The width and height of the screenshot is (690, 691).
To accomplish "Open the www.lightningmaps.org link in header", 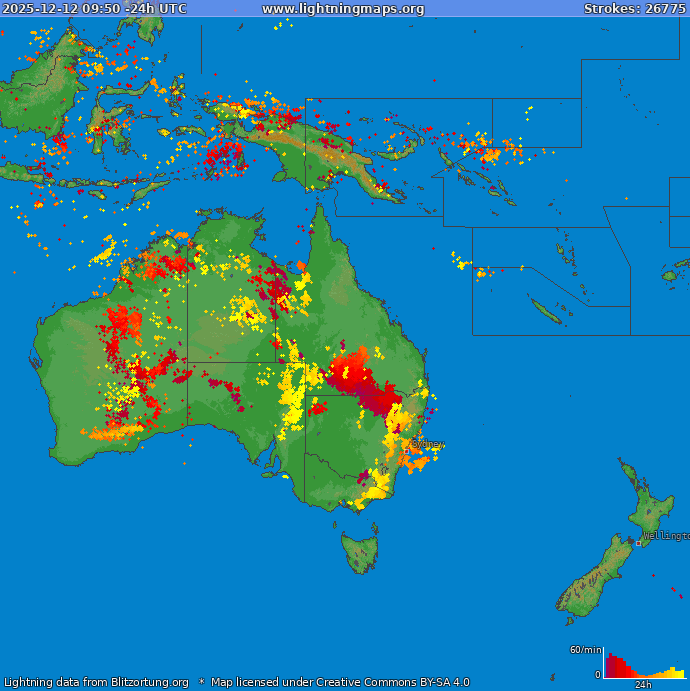I will [343, 9].
